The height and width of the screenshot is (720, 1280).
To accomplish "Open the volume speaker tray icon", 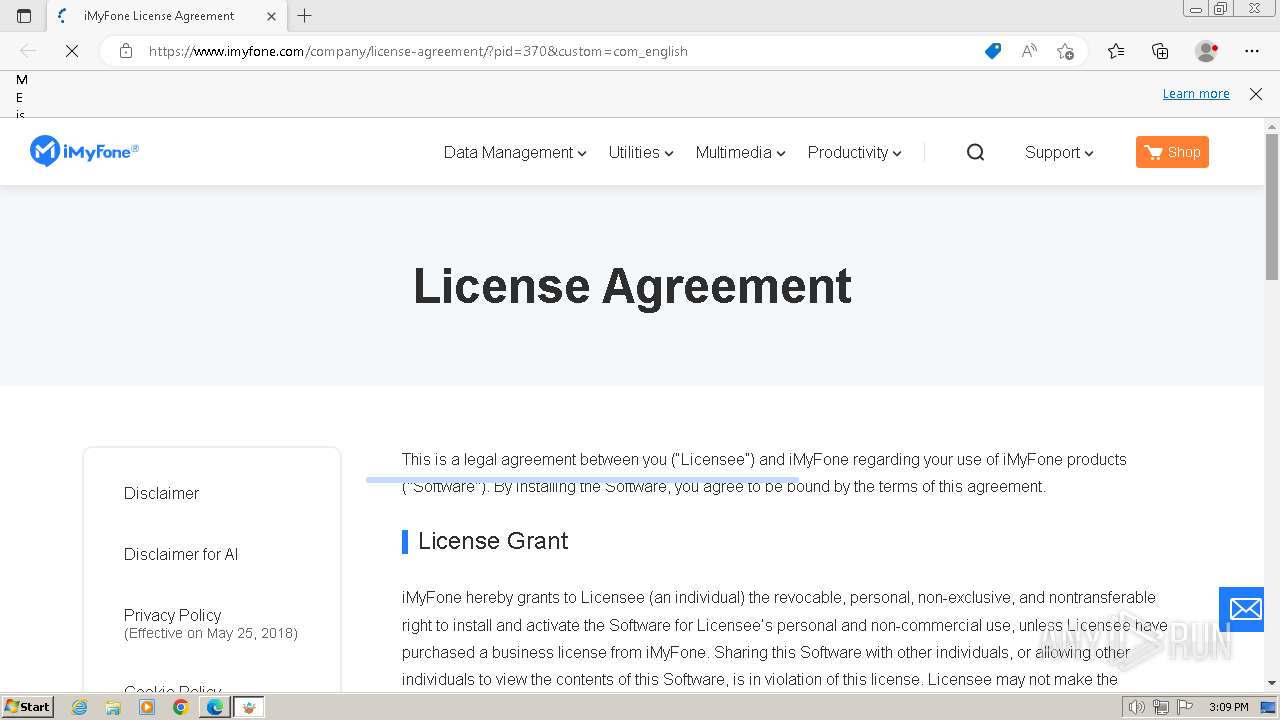I will [x=1136, y=707].
